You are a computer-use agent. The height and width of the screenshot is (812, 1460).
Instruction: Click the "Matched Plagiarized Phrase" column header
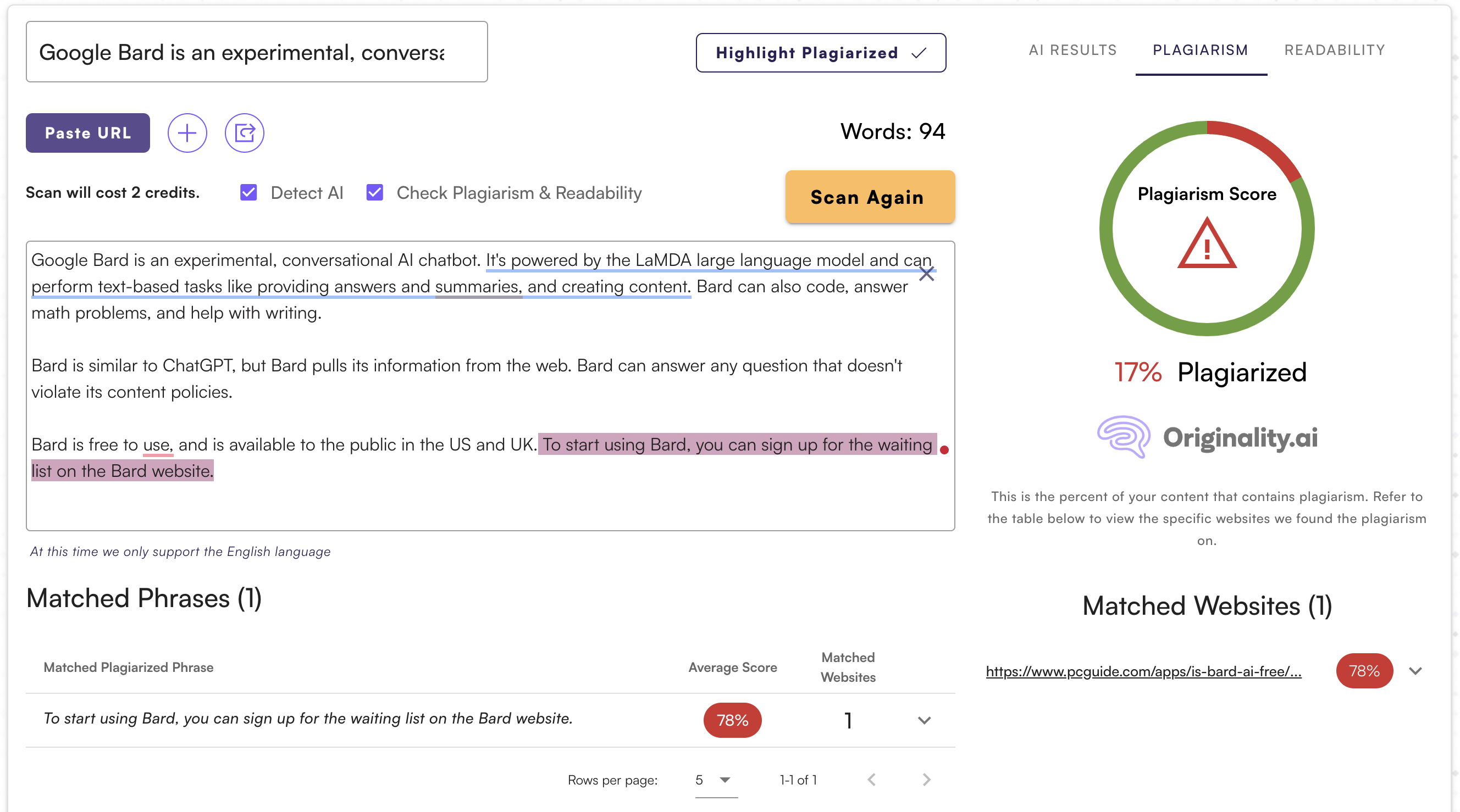(129, 667)
